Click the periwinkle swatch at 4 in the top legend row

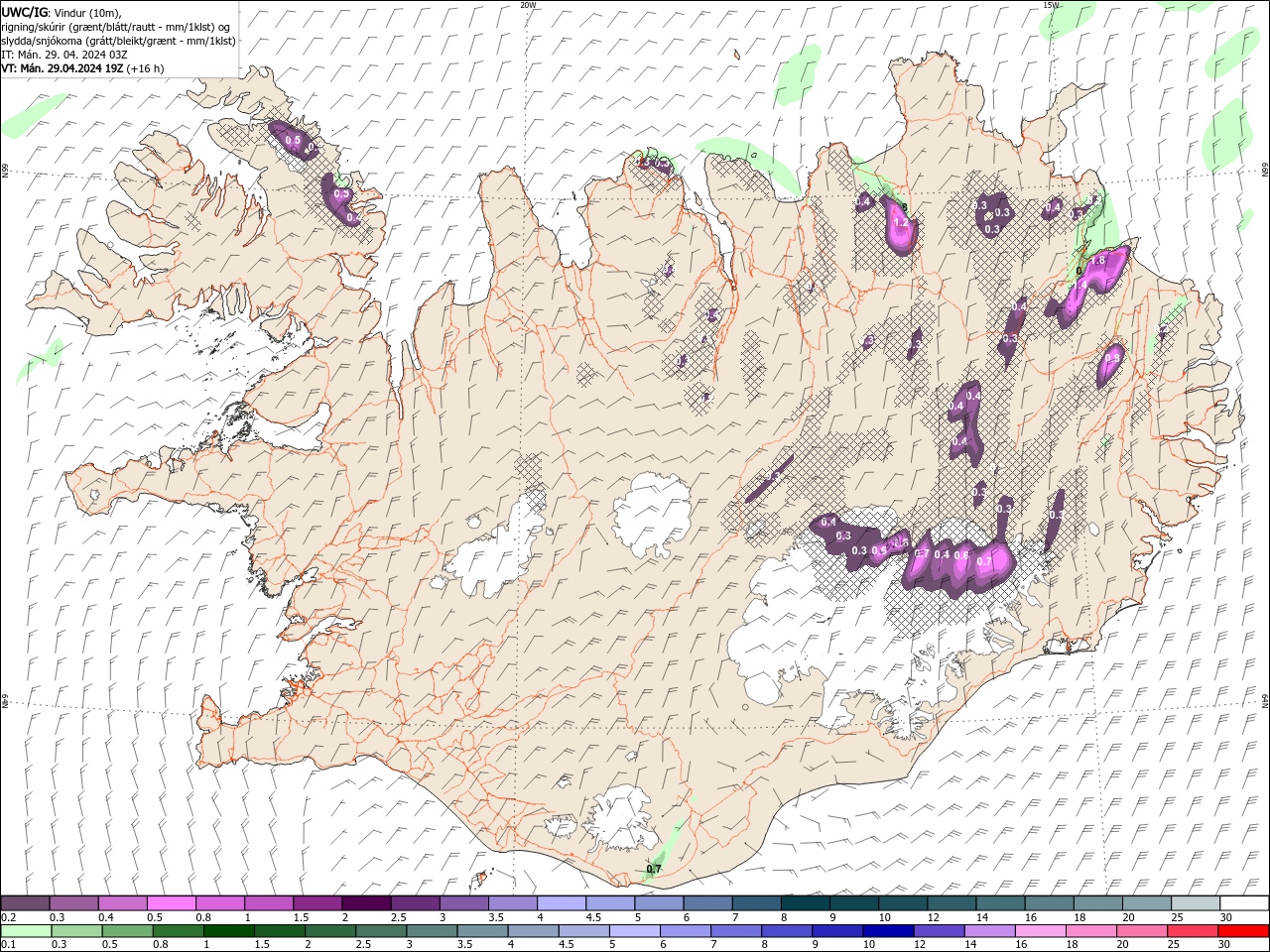(562, 902)
